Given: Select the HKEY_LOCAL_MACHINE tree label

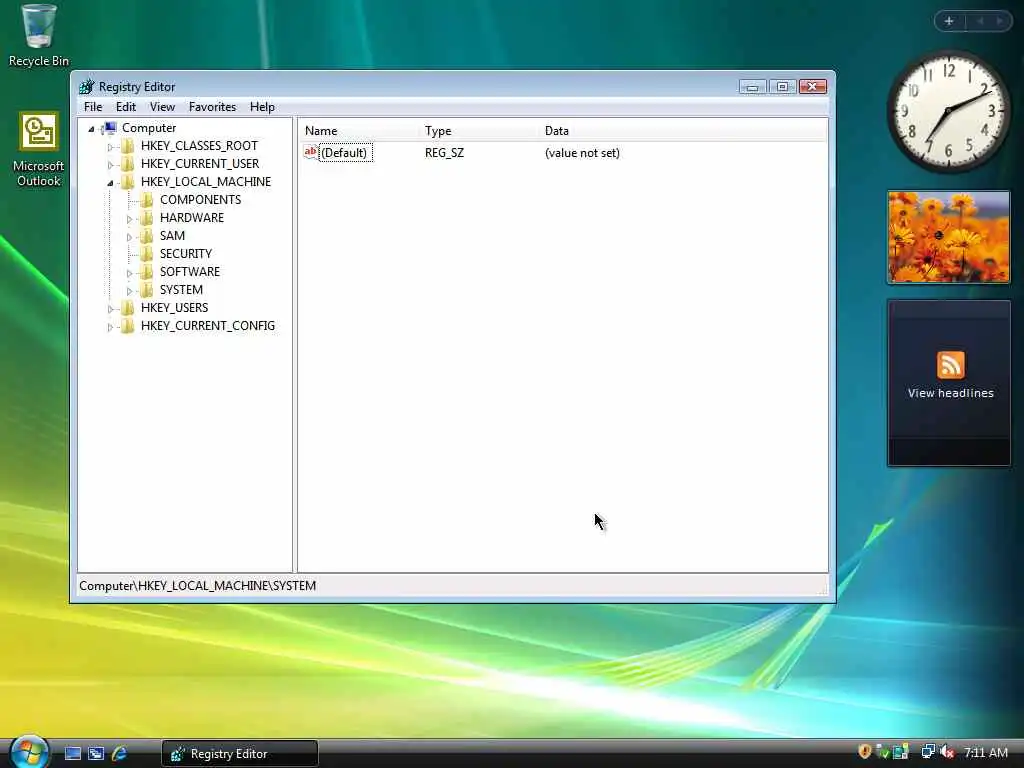Looking at the screenshot, I should tap(206, 182).
